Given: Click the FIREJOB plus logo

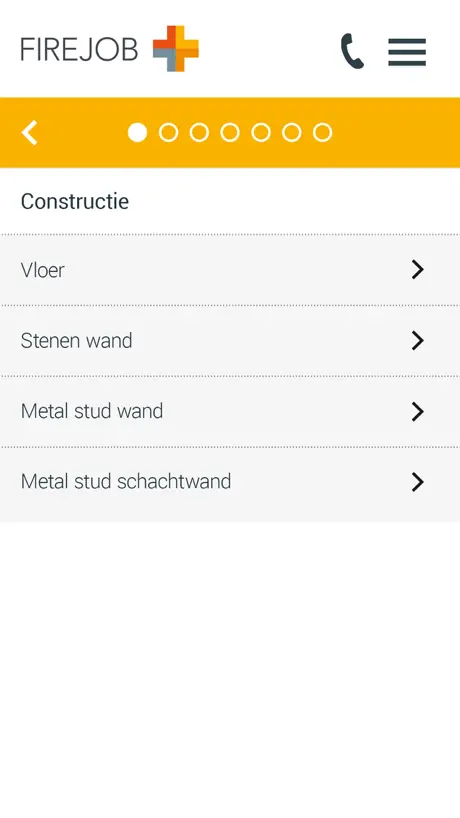Looking at the screenshot, I should coord(176,48).
